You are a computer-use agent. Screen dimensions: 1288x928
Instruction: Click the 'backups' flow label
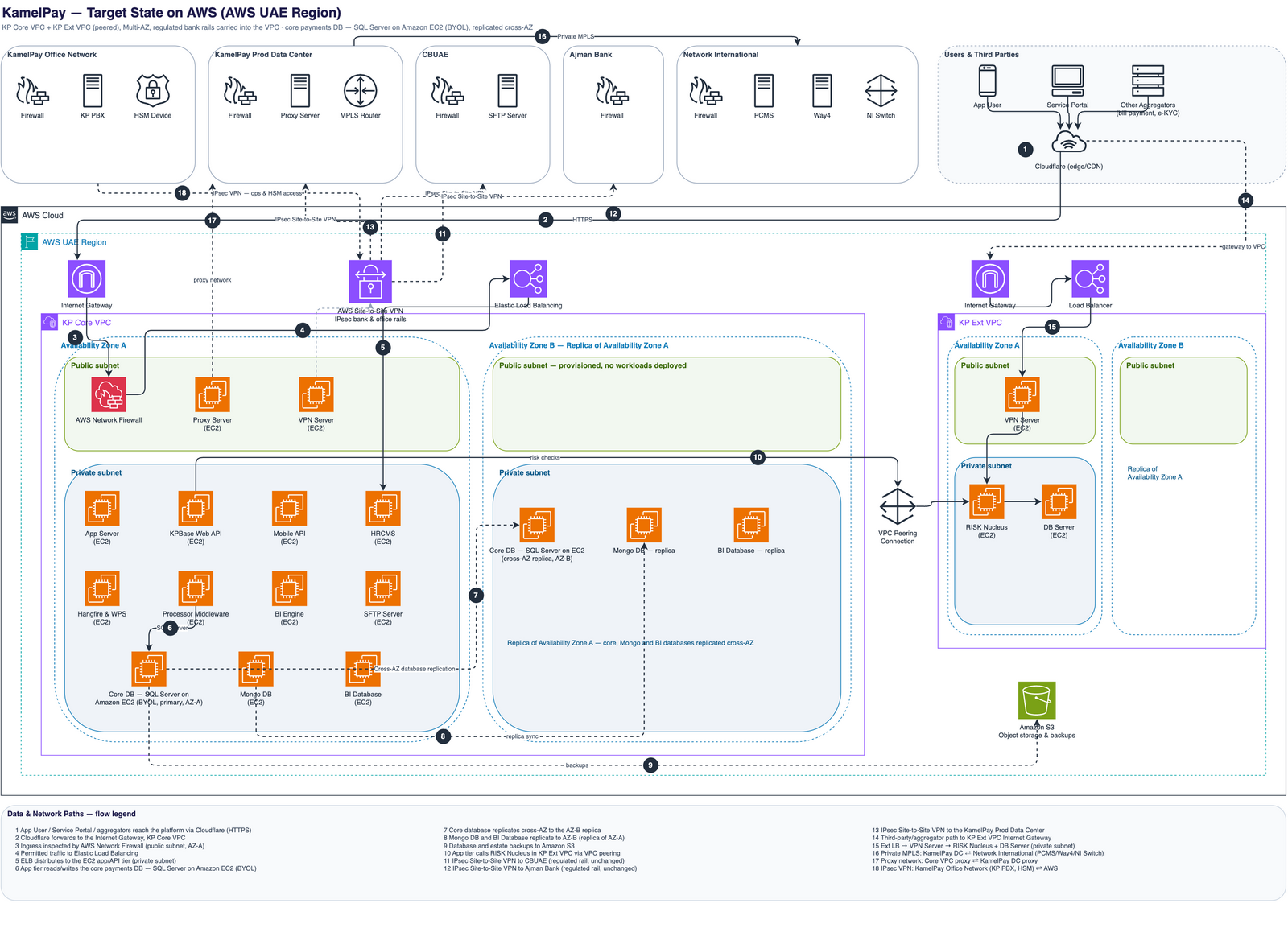click(577, 765)
